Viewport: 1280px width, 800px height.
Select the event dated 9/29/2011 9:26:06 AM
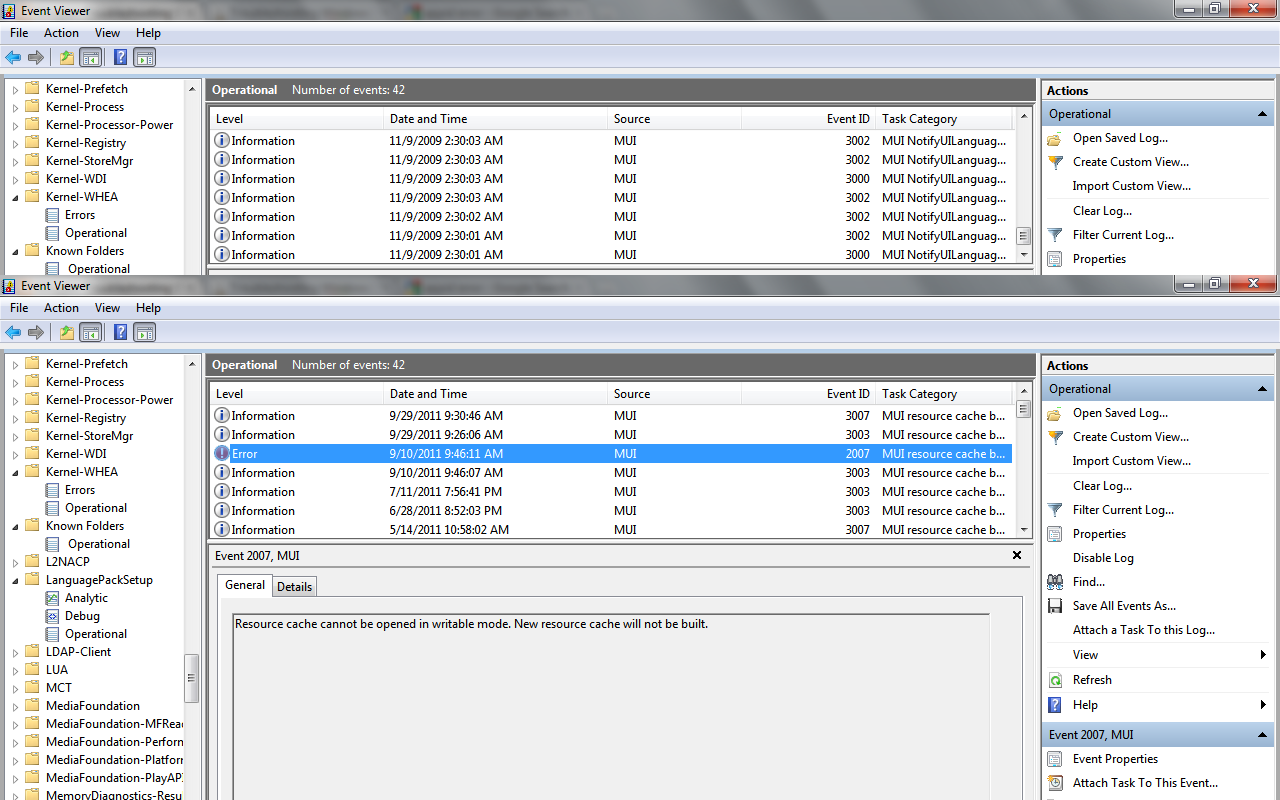point(612,435)
